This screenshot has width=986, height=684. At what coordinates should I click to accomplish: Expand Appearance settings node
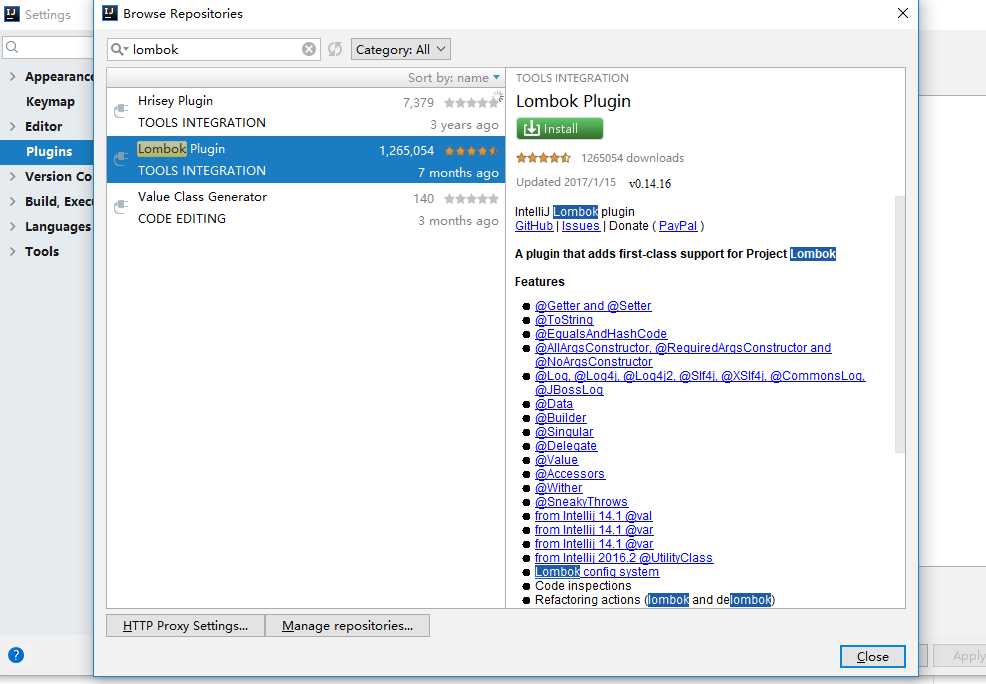click(x=13, y=77)
